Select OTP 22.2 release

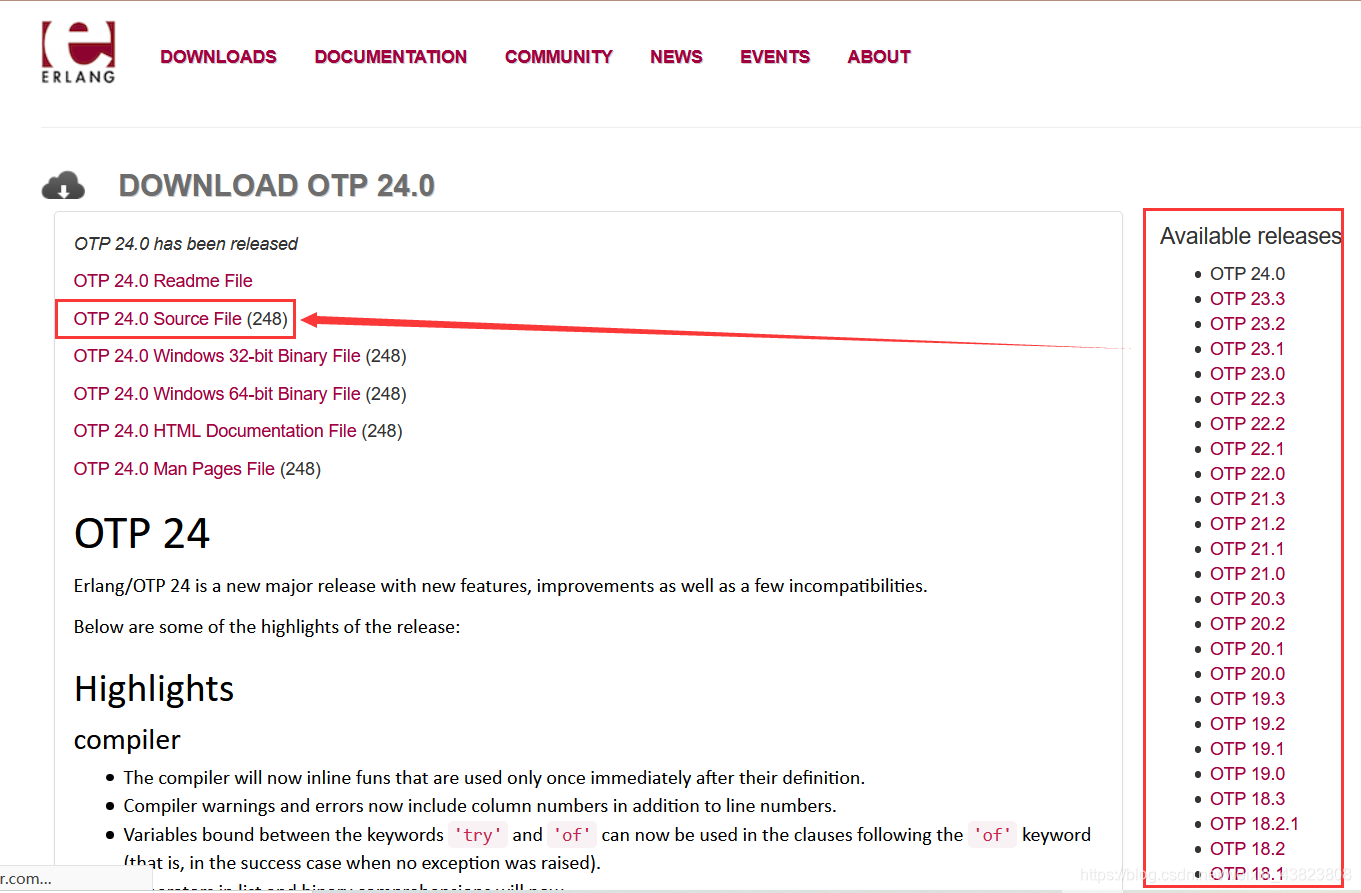tap(1247, 424)
